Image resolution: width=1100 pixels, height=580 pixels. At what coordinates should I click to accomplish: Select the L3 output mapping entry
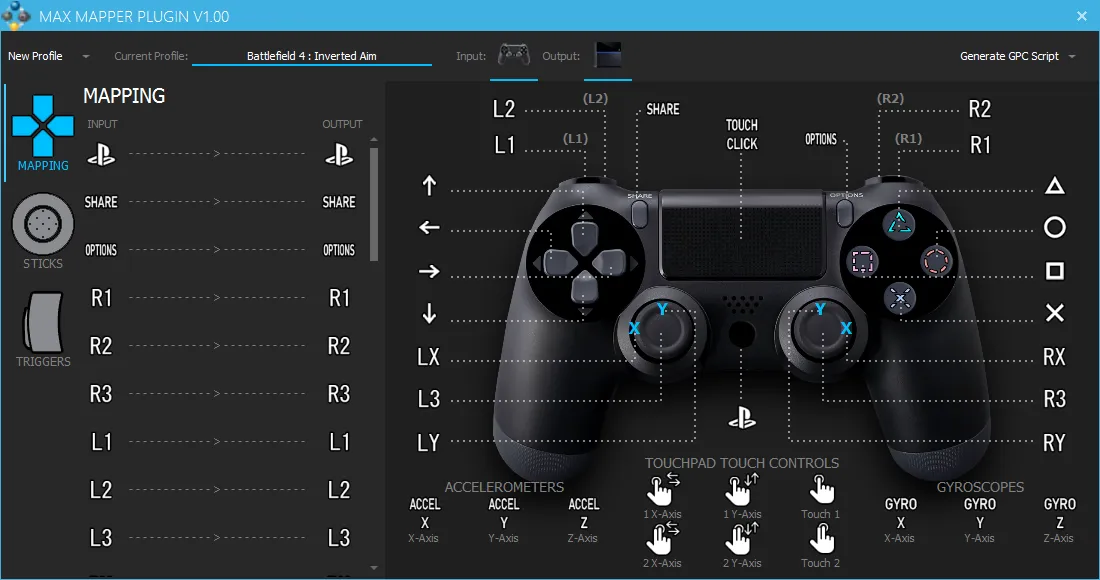pos(339,538)
